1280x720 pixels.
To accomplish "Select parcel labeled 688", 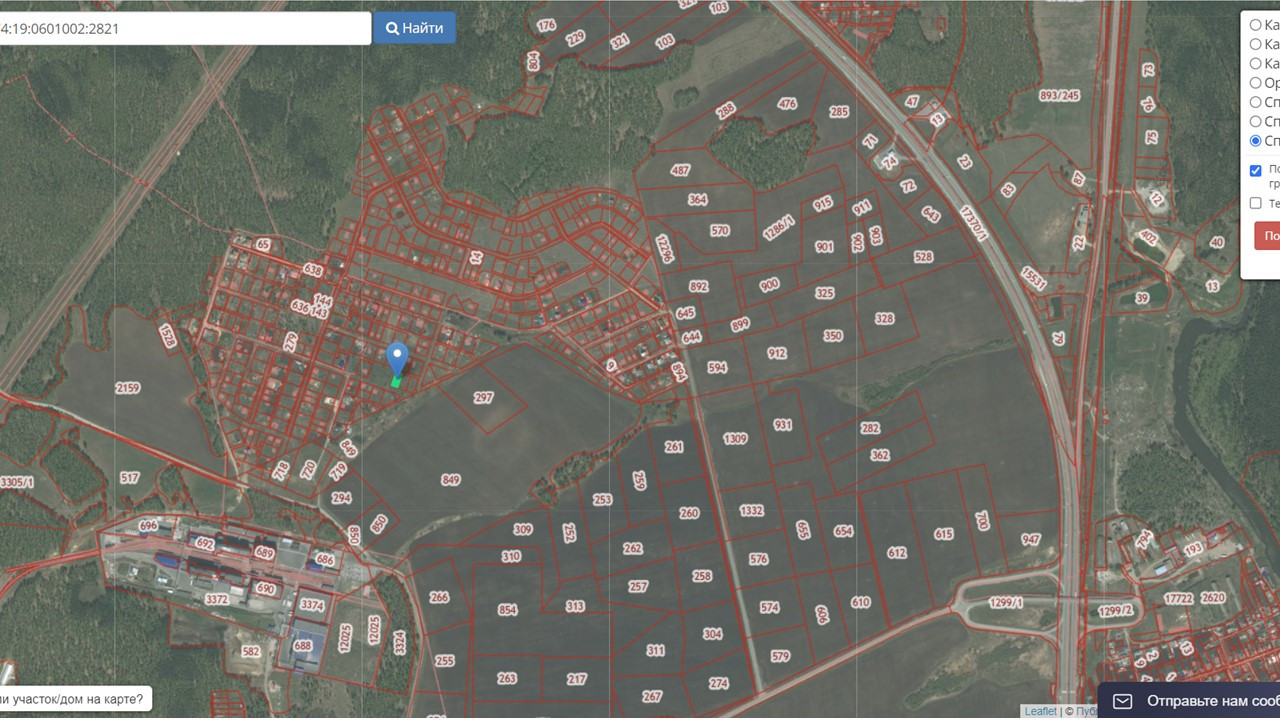I will (303, 646).
